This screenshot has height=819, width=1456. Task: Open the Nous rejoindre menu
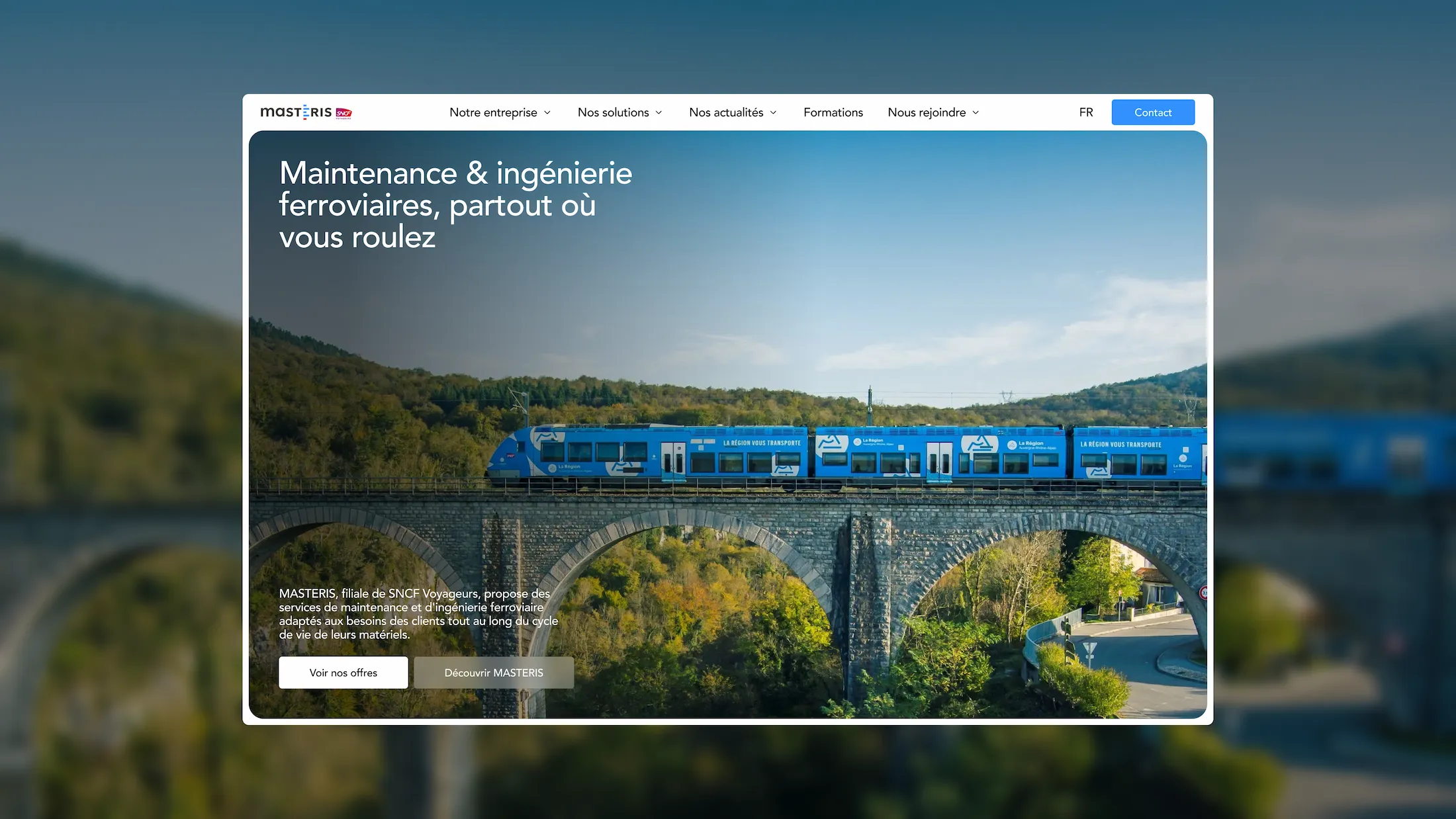click(x=927, y=112)
